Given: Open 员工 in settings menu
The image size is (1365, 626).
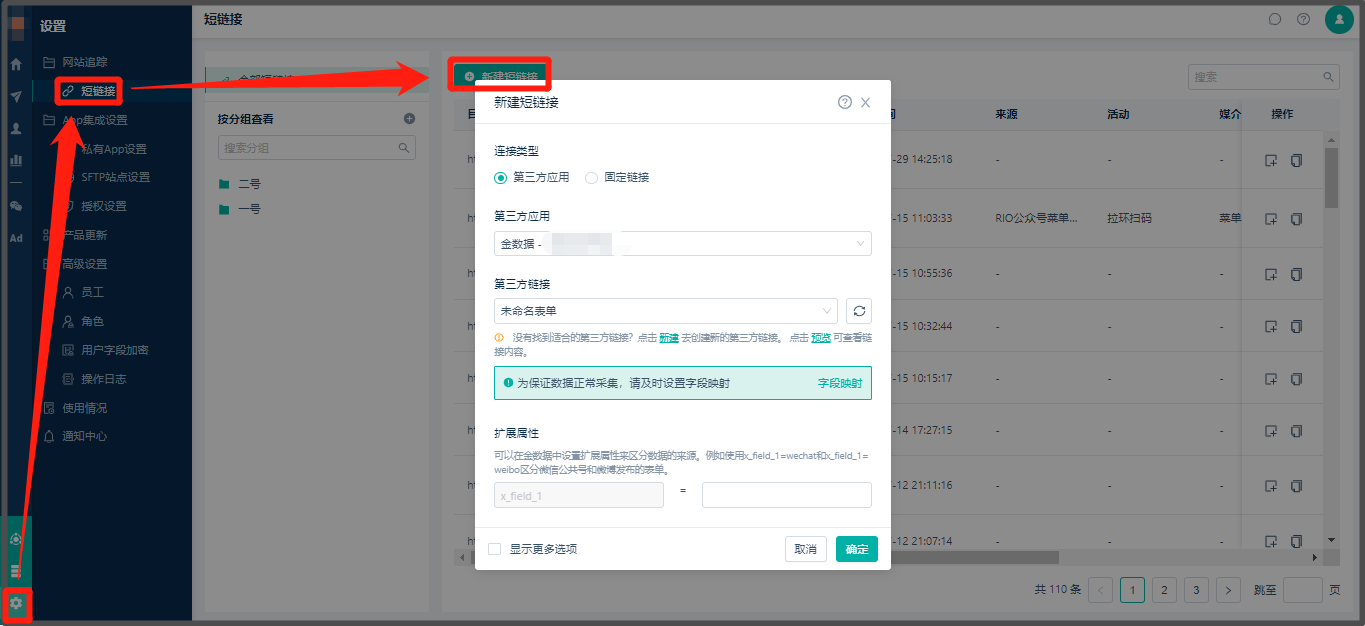Looking at the screenshot, I should [92, 293].
